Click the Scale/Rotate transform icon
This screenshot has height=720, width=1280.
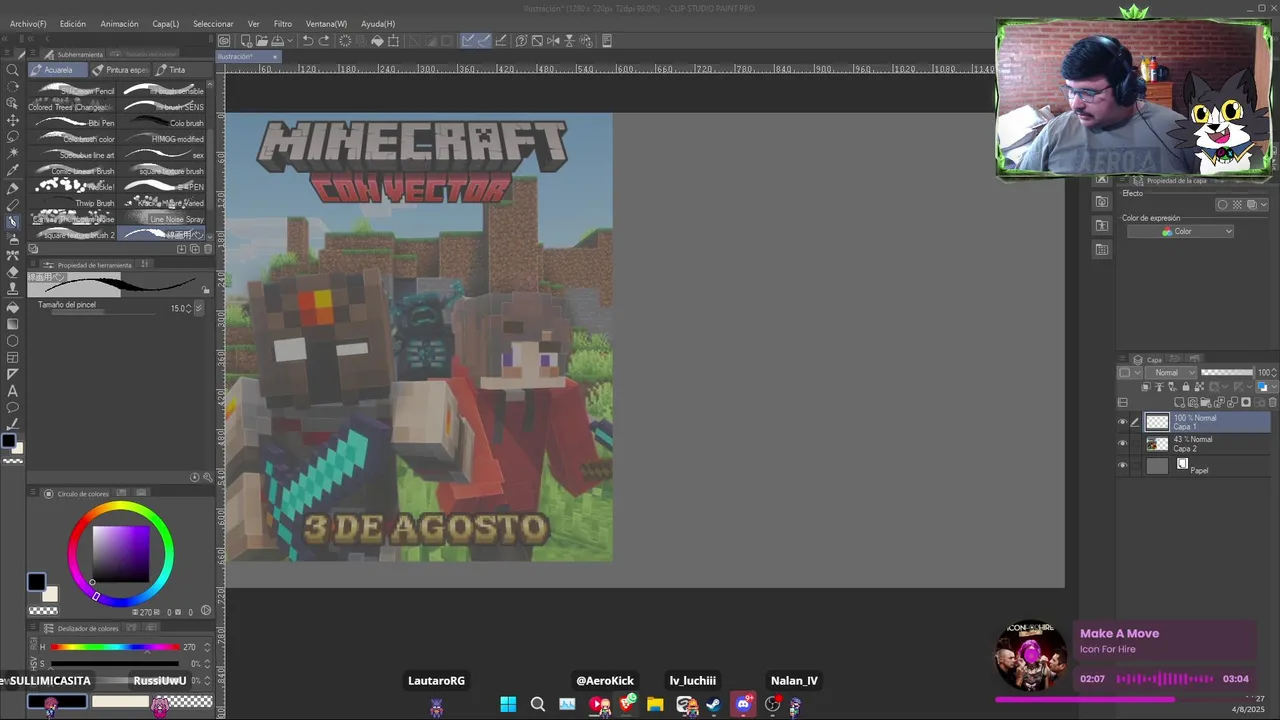click(x=394, y=41)
